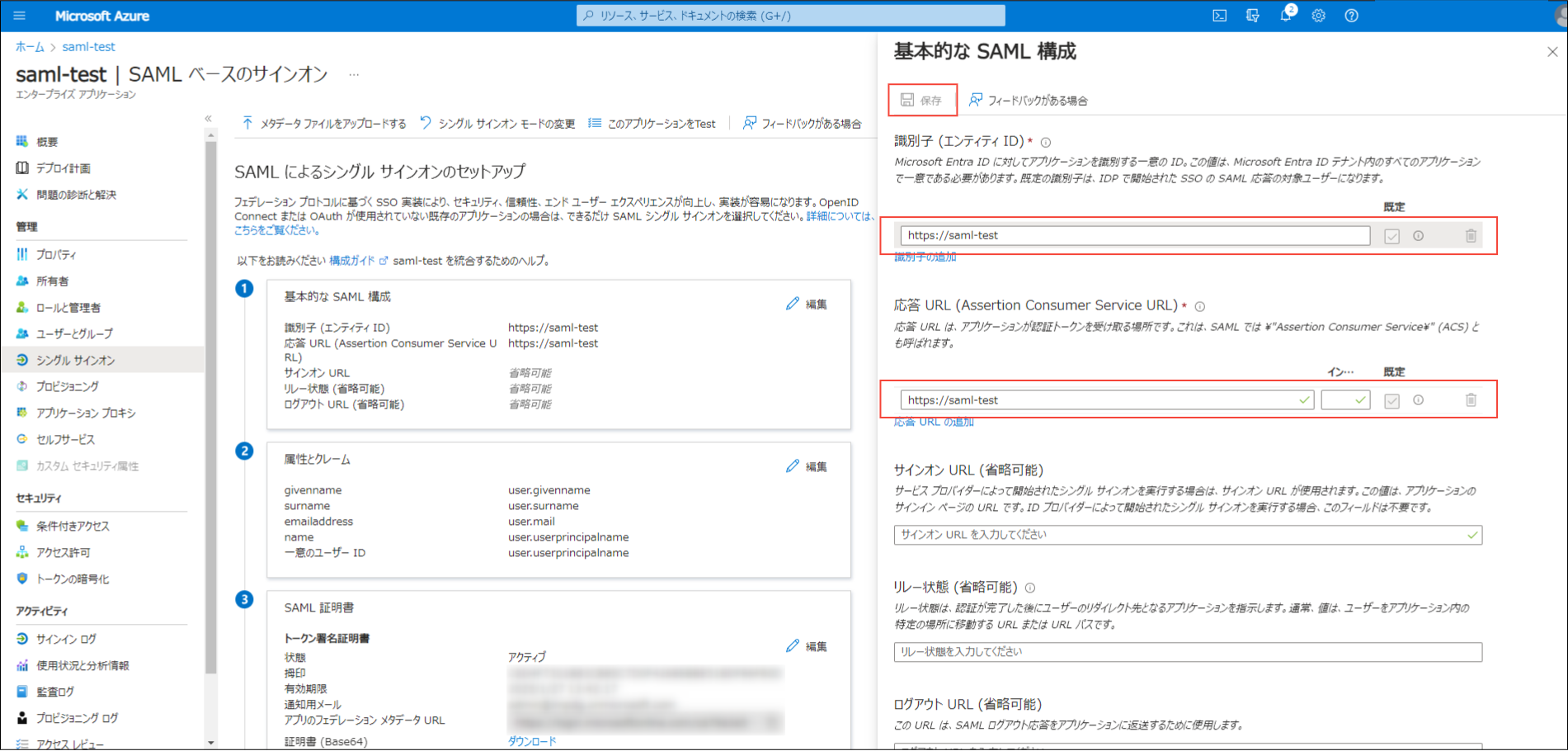Open the more options ellipsis by page title

(354, 75)
